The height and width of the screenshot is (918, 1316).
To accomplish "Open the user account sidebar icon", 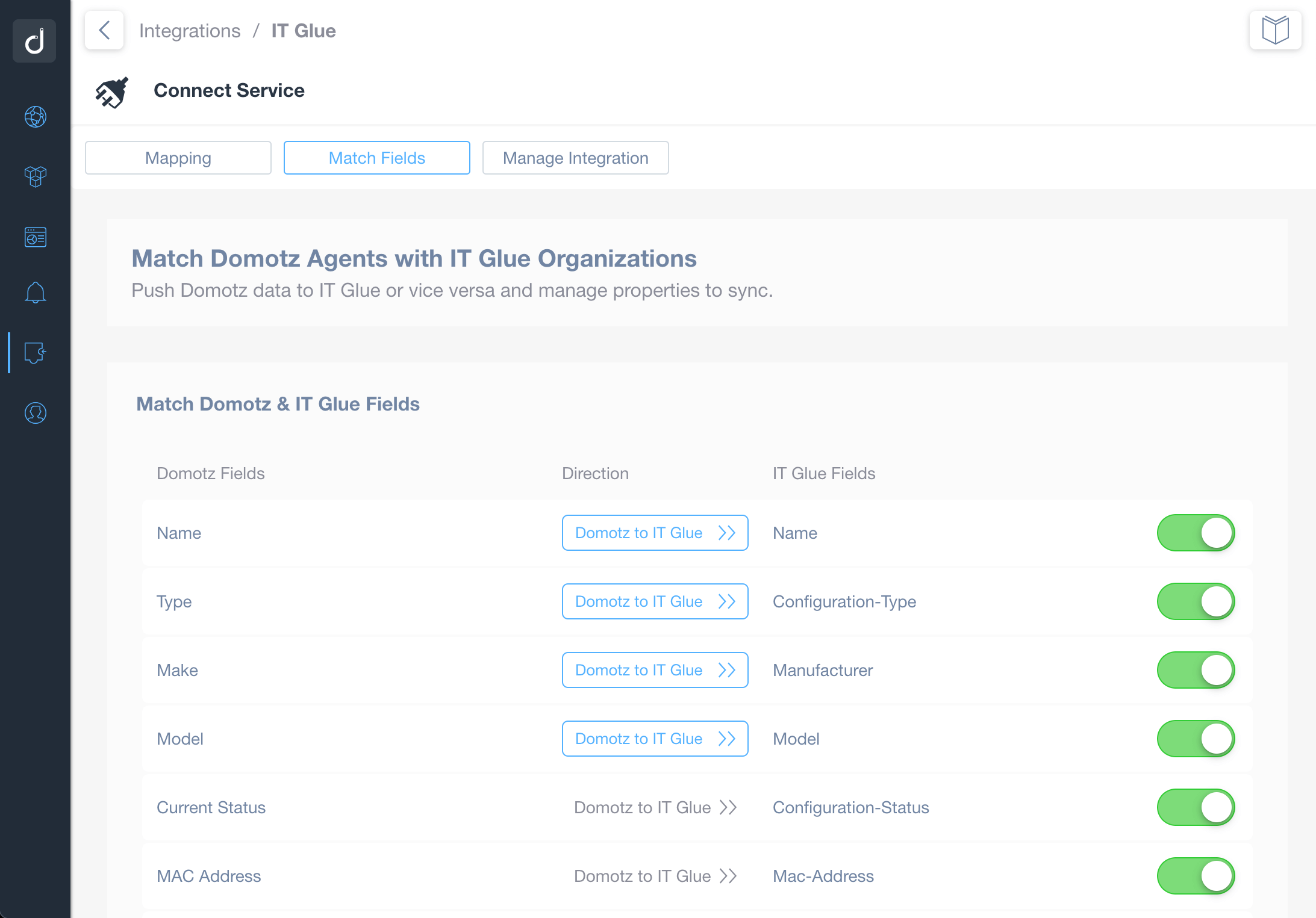I will point(35,413).
